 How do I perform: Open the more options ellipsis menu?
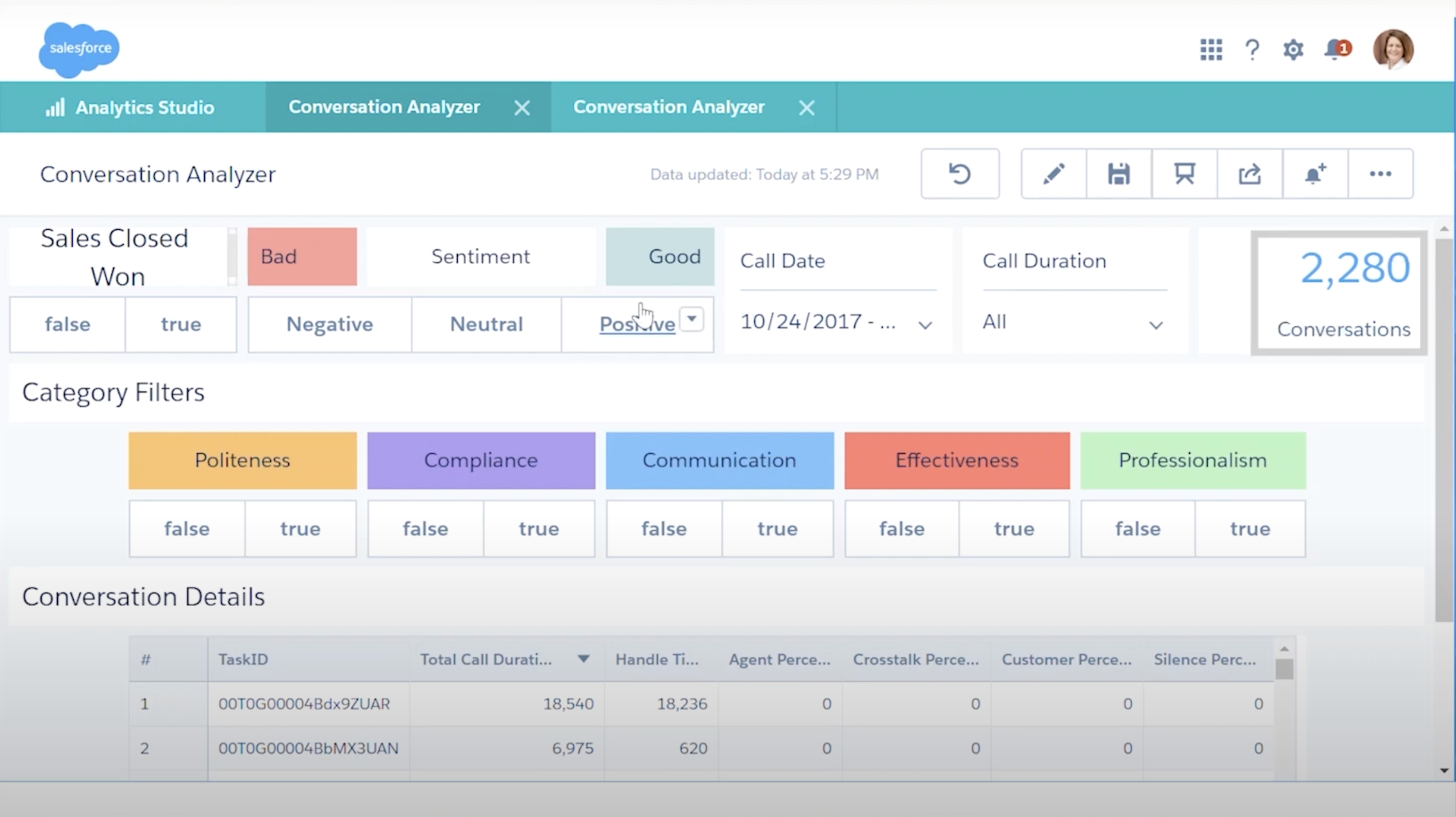point(1380,174)
